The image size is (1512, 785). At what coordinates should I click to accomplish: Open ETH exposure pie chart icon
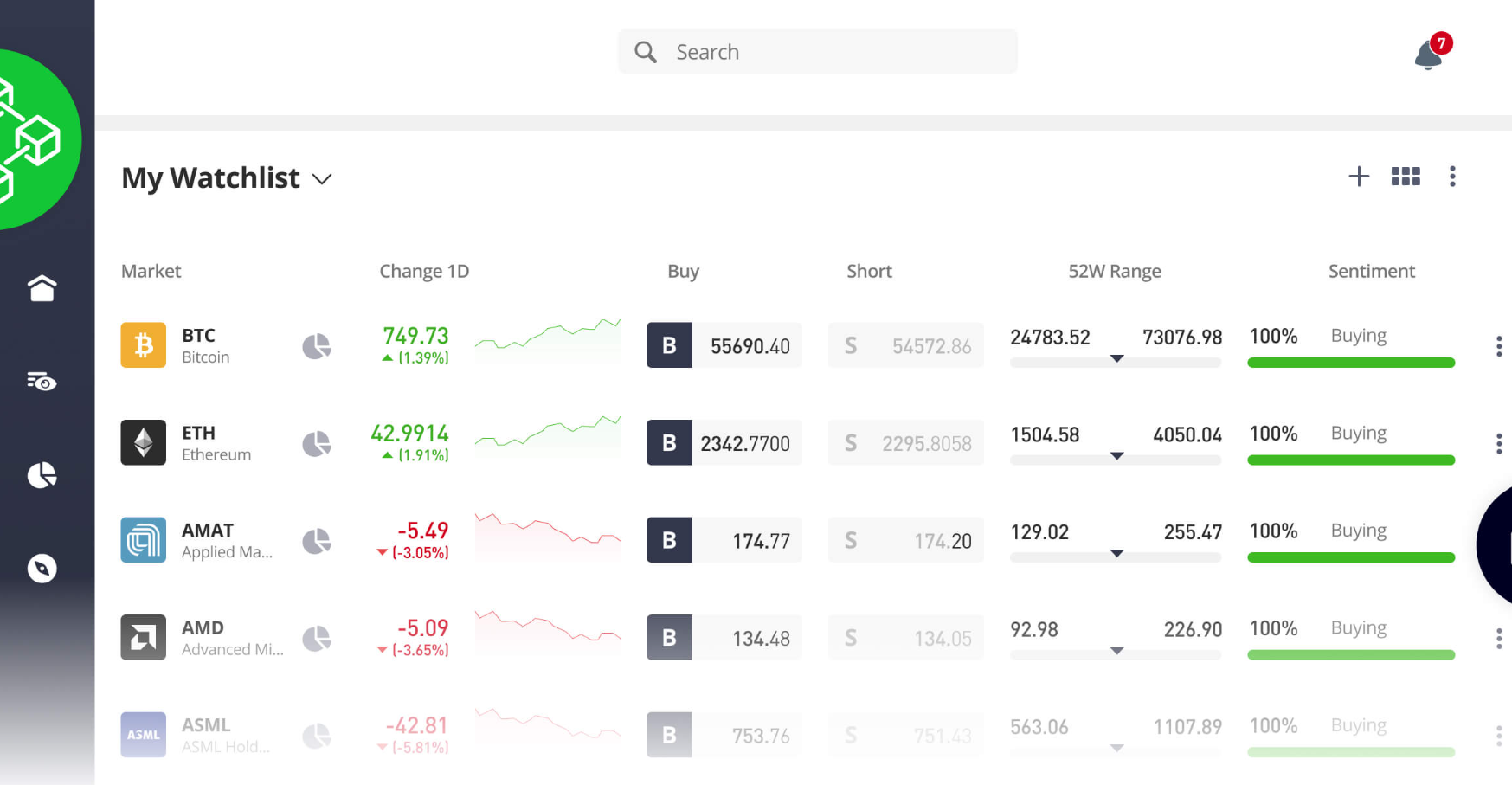(317, 442)
